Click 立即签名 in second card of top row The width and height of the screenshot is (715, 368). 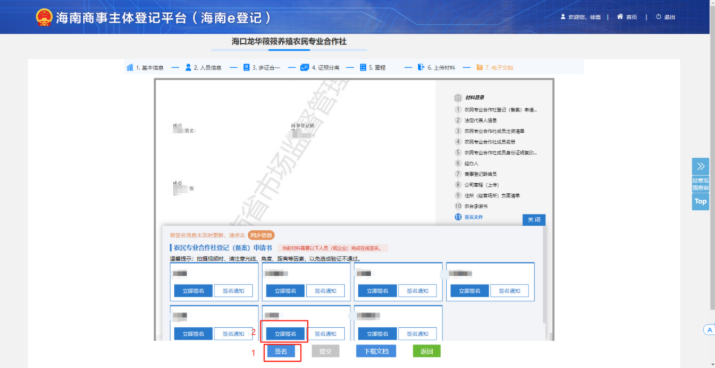pyautogui.click(x=285, y=291)
